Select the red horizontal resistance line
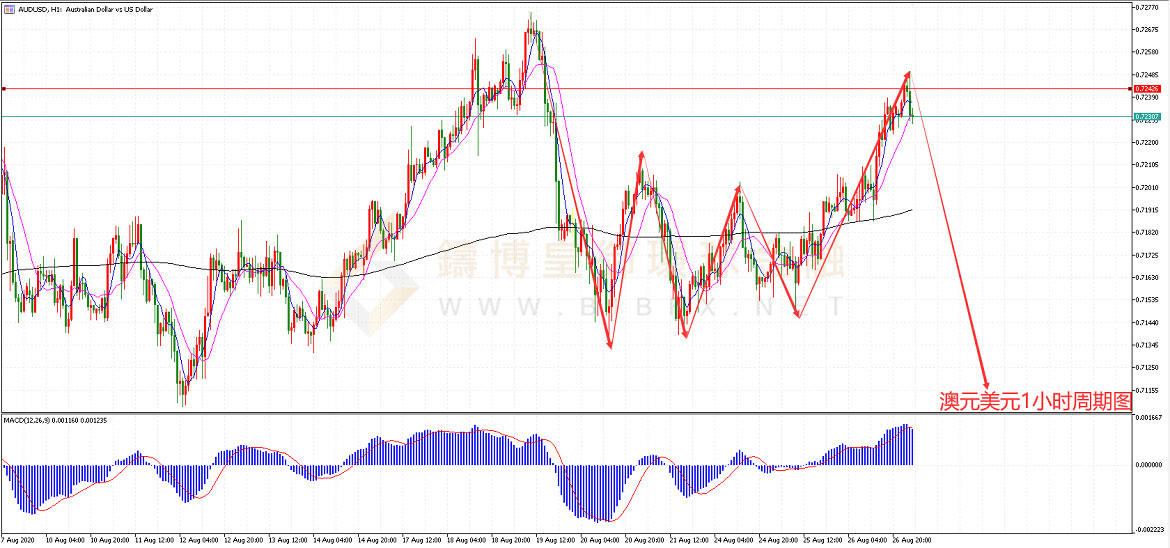The height and width of the screenshot is (548, 1170). (500, 89)
